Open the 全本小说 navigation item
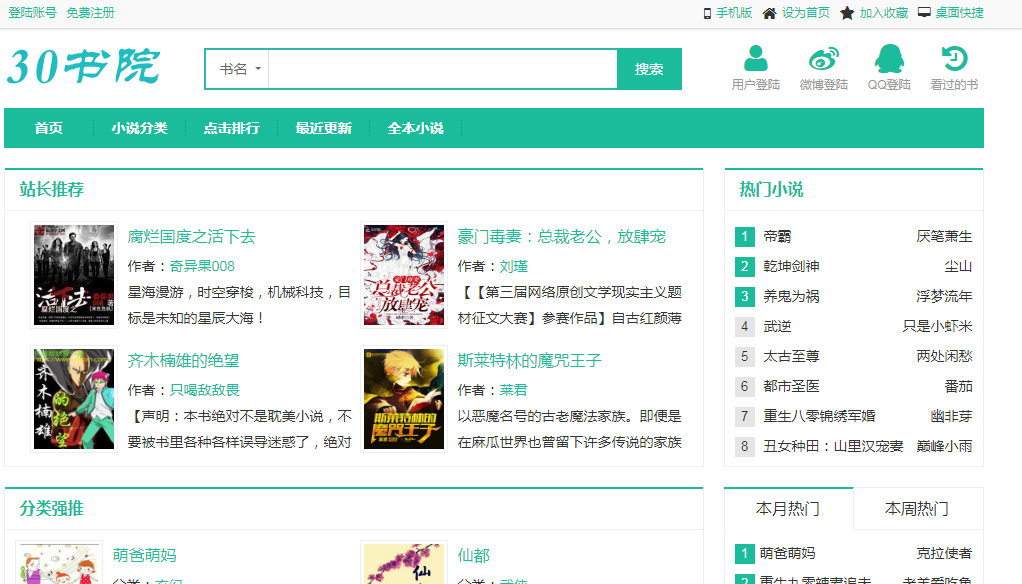Image resolution: width=1022 pixels, height=584 pixels. coord(415,128)
